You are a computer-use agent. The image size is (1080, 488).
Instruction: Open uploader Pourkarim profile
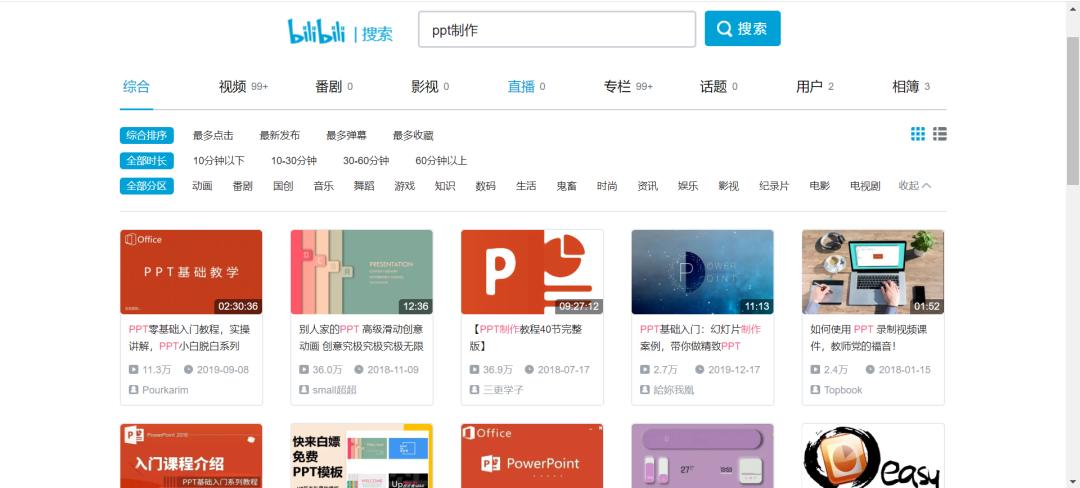[x=158, y=390]
